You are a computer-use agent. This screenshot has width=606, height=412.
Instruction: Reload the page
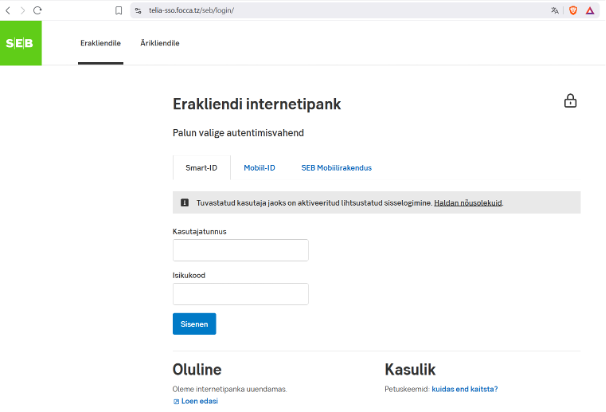tap(38, 9)
